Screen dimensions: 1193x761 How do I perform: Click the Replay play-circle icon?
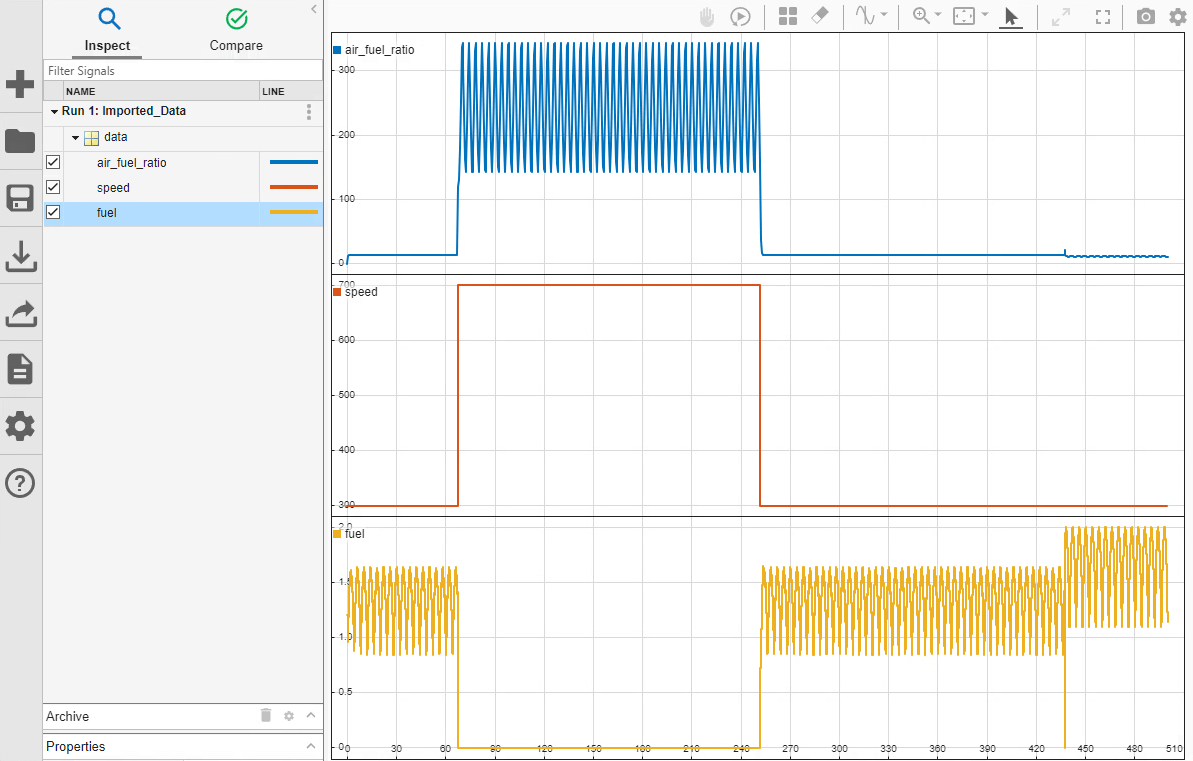click(740, 17)
